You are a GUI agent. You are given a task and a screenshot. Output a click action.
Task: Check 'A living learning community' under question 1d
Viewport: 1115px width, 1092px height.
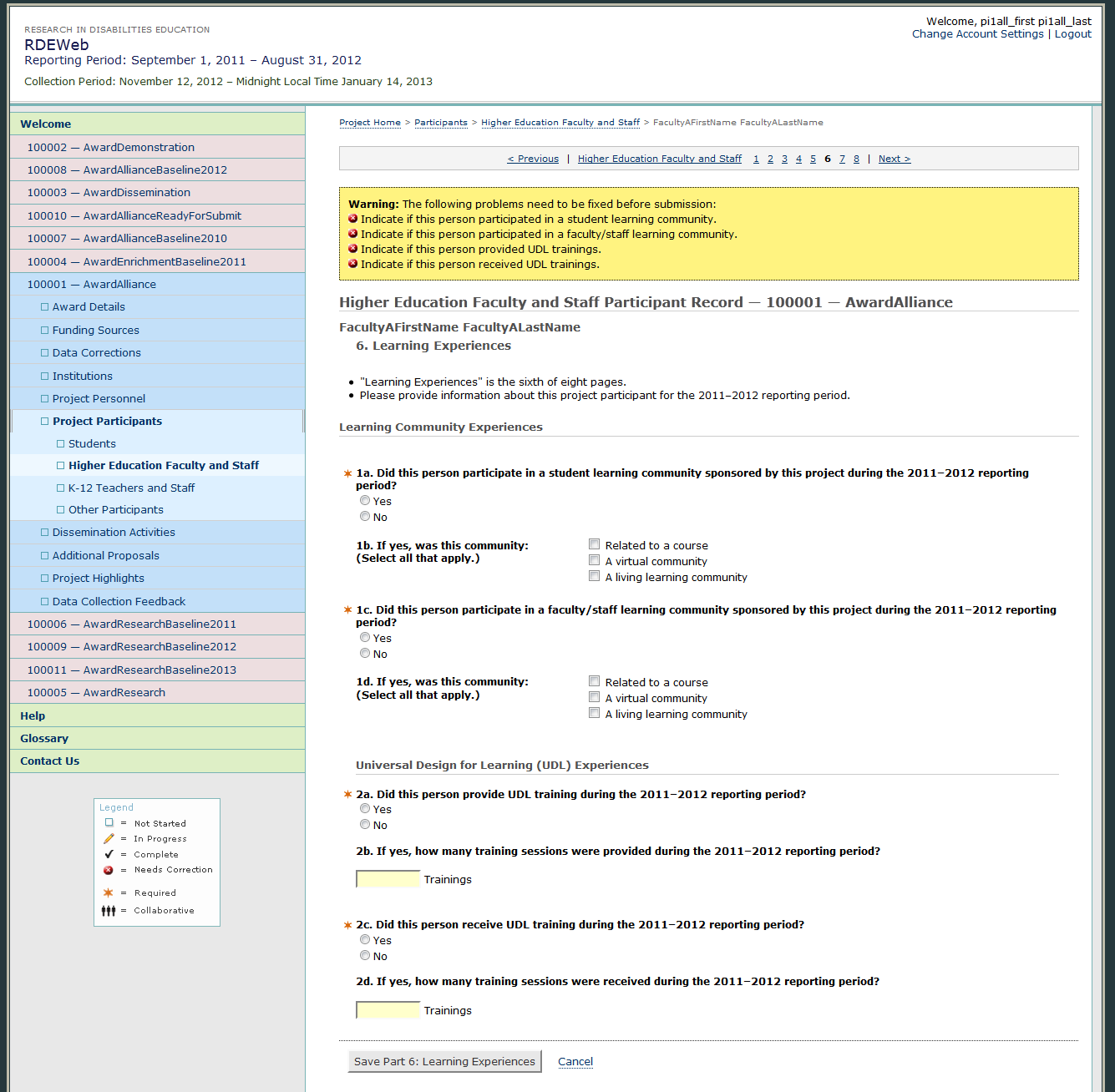595,714
